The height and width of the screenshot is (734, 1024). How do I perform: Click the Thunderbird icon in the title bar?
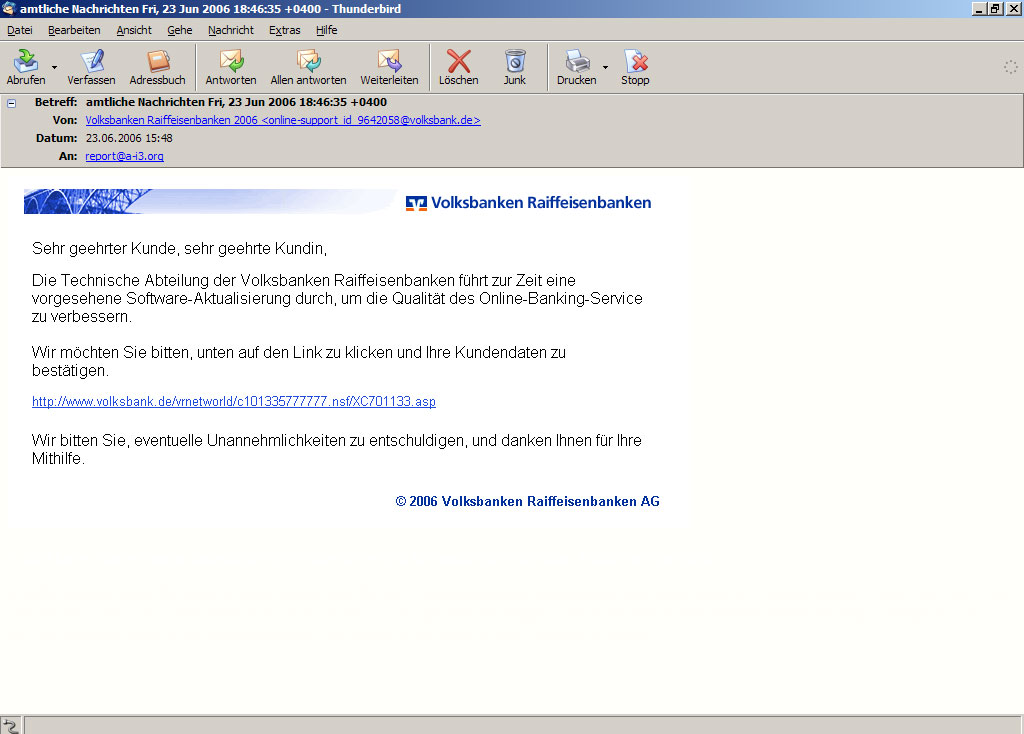(x=8, y=8)
